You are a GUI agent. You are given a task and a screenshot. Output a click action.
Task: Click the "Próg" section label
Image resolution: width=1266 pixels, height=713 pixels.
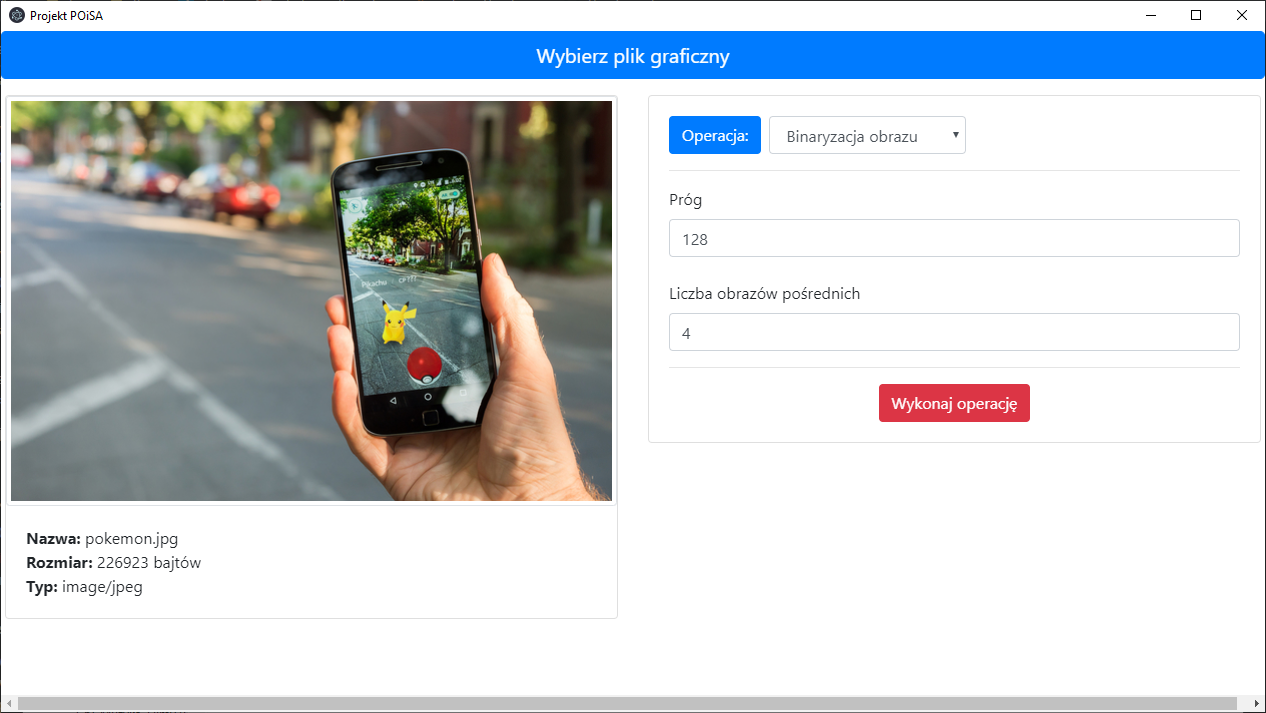pyautogui.click(x=685, y=199)
